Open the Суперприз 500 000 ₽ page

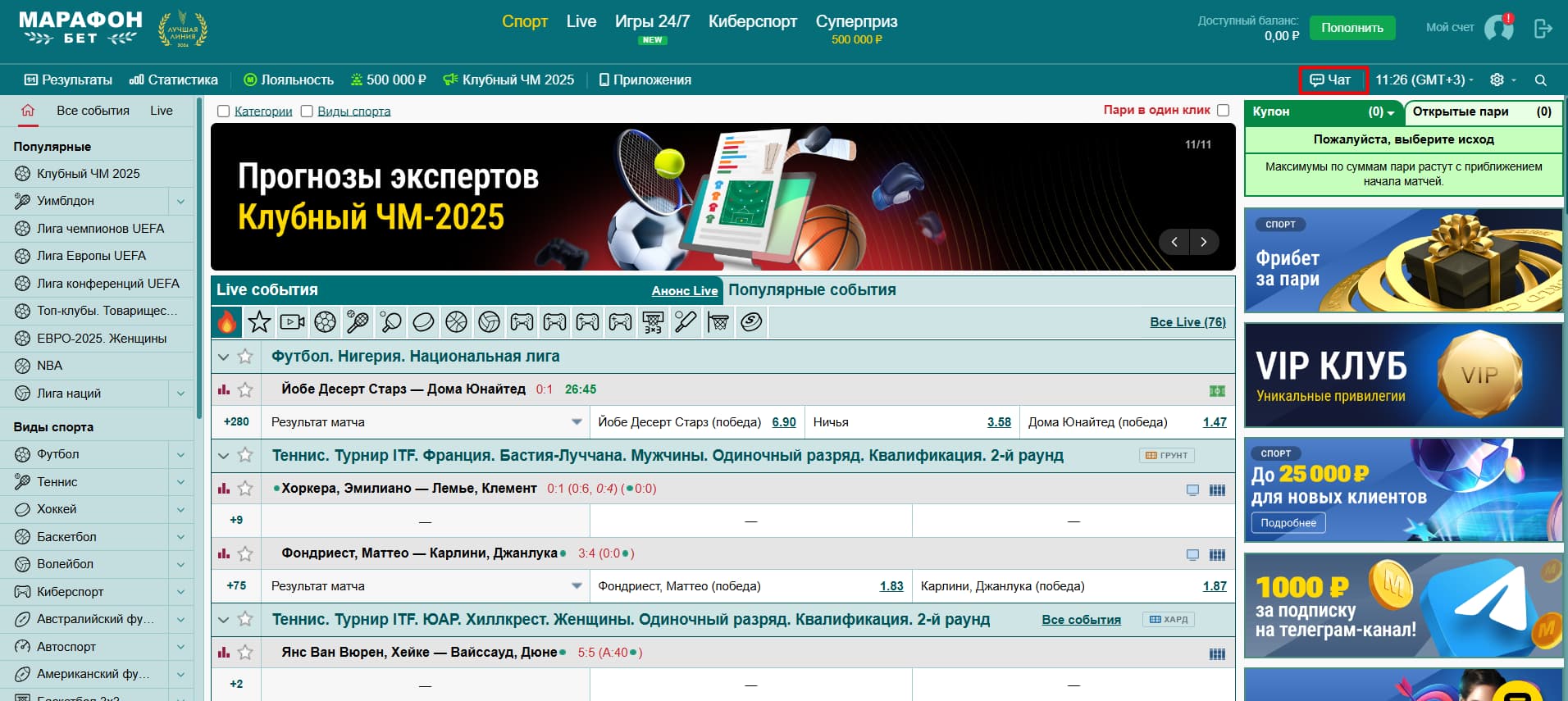pyautogui.click(x=857, y=28)
